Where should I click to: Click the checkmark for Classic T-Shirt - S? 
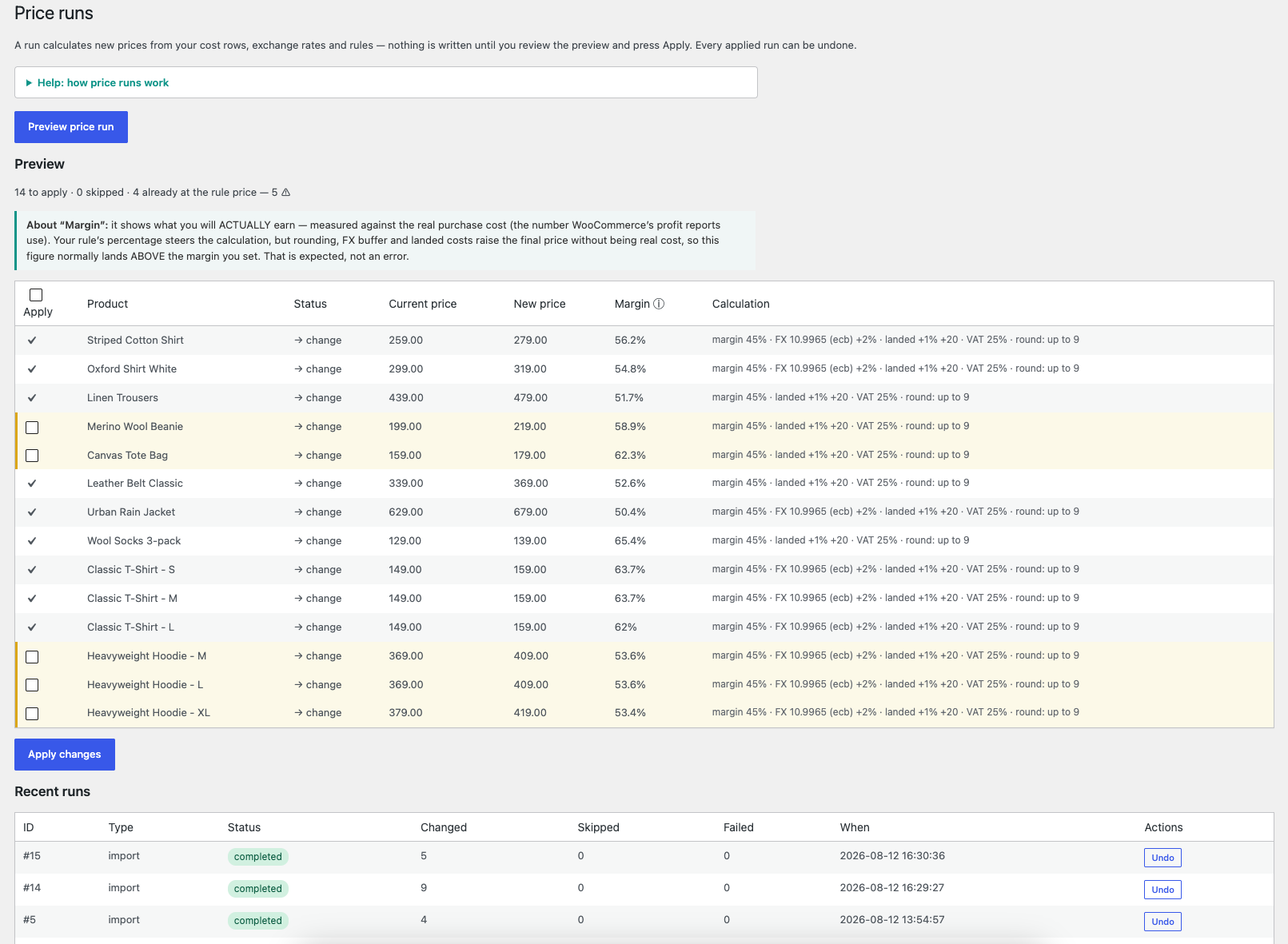click(x=32, y=570)
